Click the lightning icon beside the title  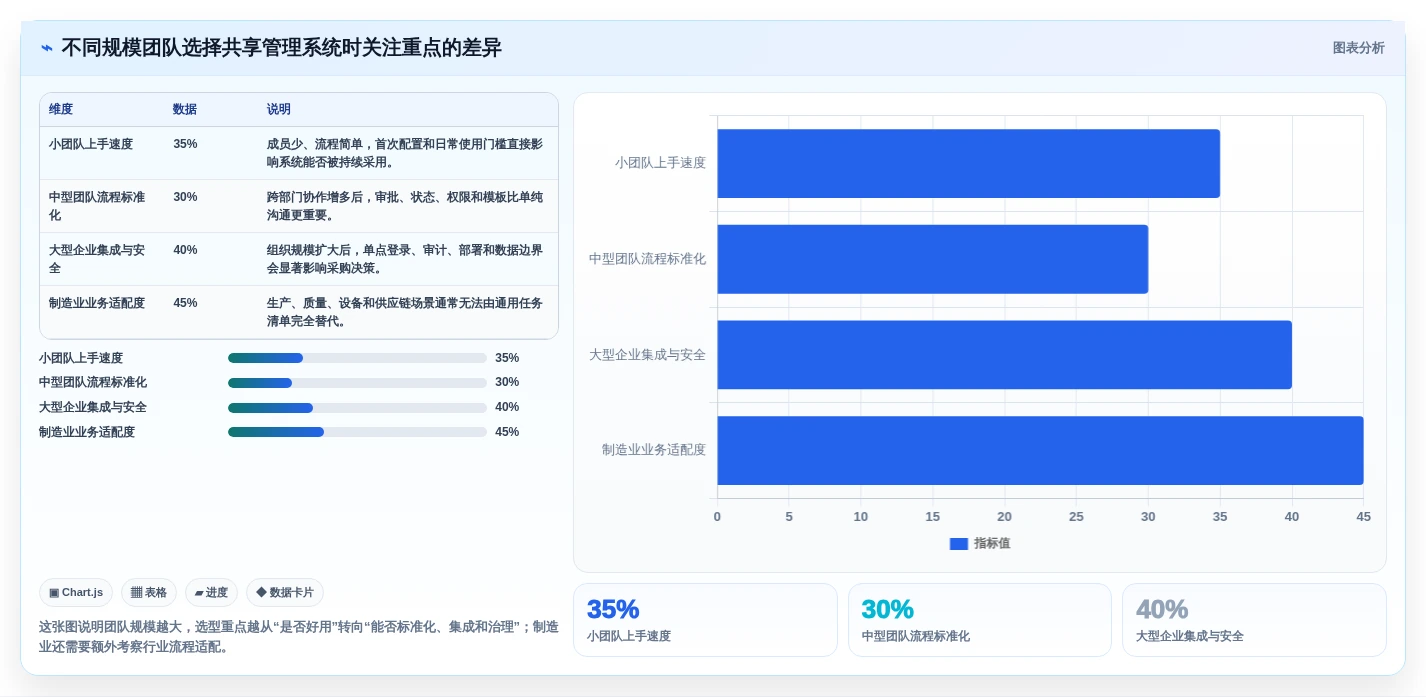pyautogui.click(x=47, y=48)
